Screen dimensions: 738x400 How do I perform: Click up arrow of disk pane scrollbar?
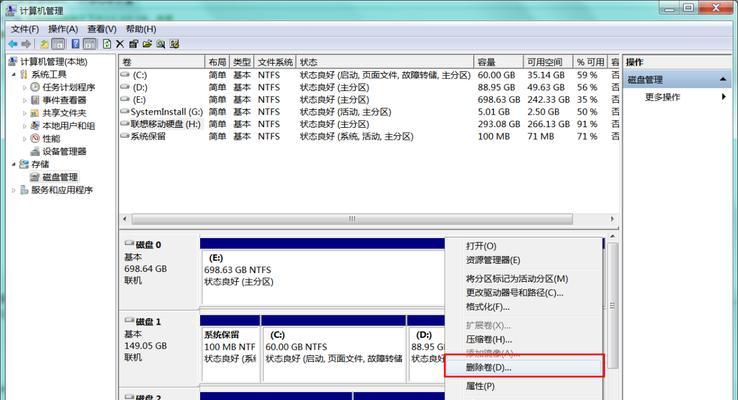pyautogui.click(x=612, y=237)
